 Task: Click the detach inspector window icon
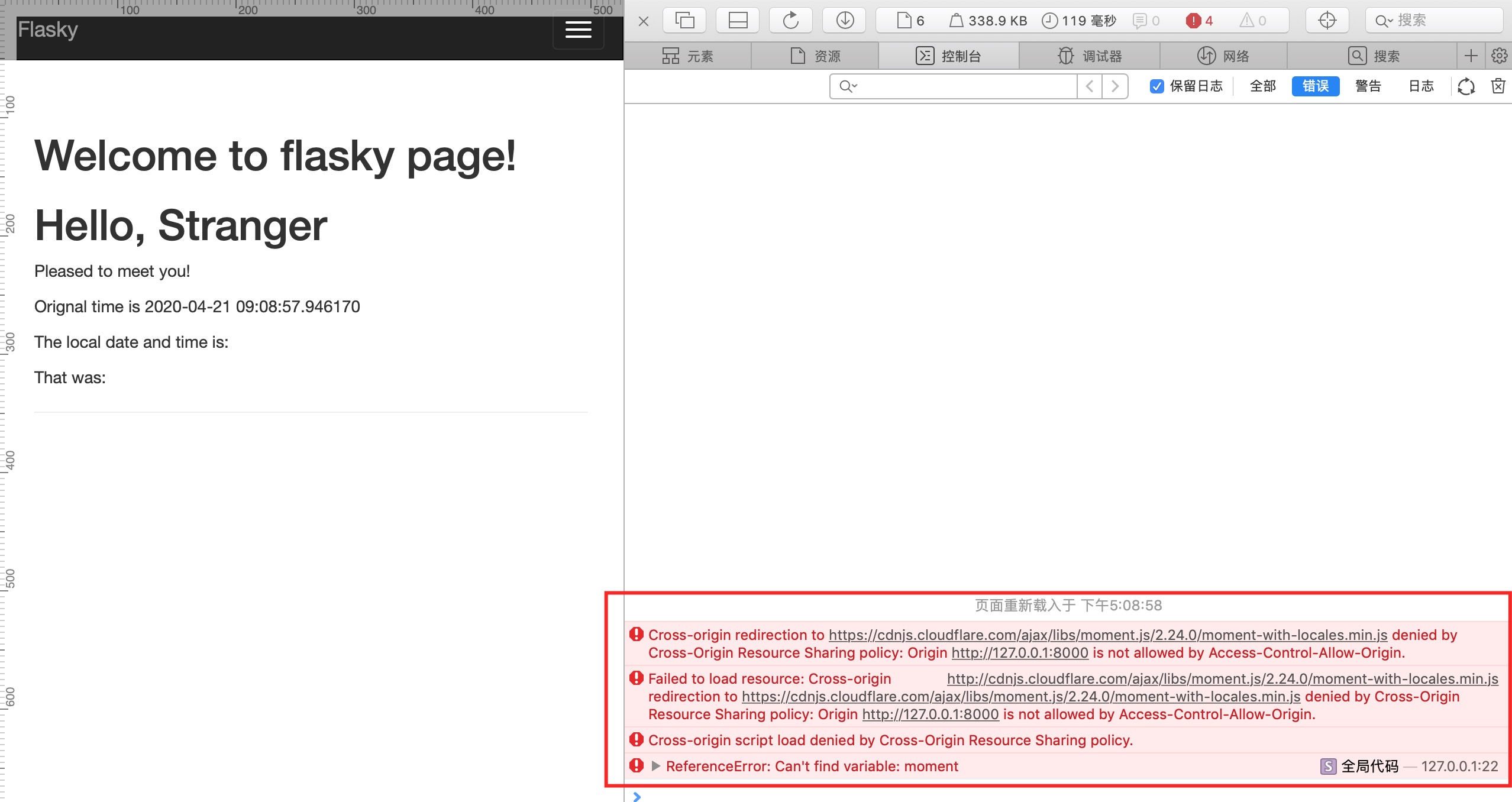[x=684, y=21]
